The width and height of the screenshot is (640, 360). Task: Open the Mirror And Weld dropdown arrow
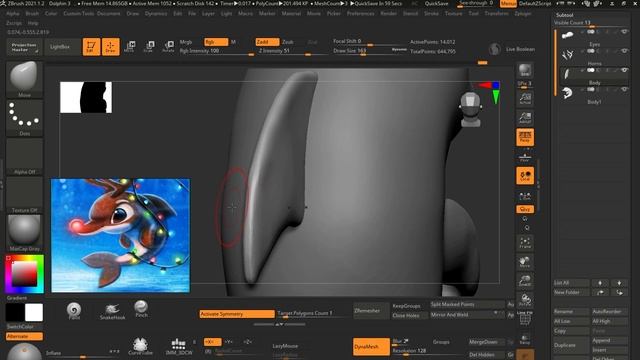(496, 313)
